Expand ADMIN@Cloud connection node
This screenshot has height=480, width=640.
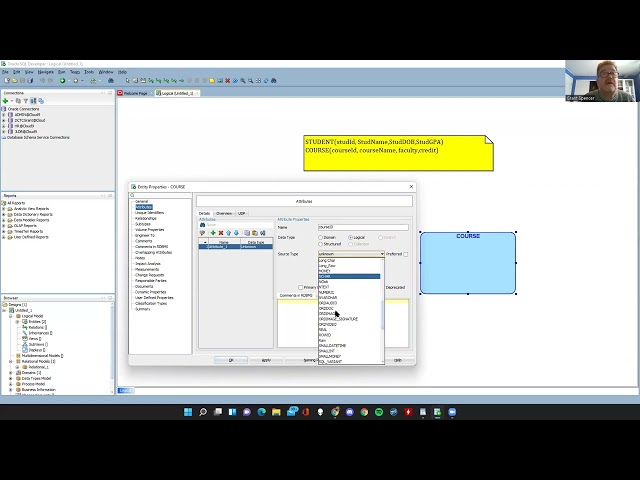click(x=4, y=115)
